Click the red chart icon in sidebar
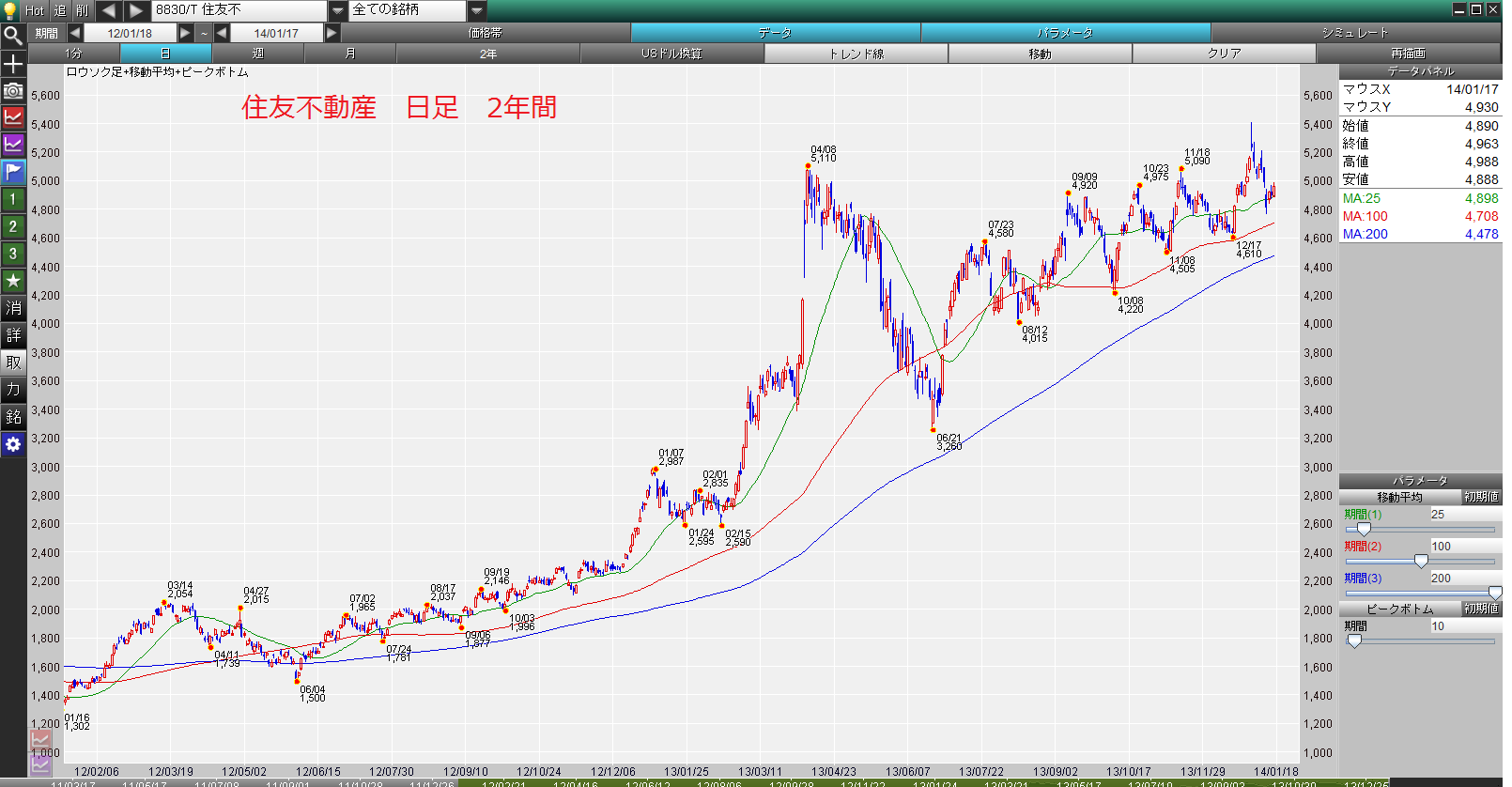 point(13,117)
